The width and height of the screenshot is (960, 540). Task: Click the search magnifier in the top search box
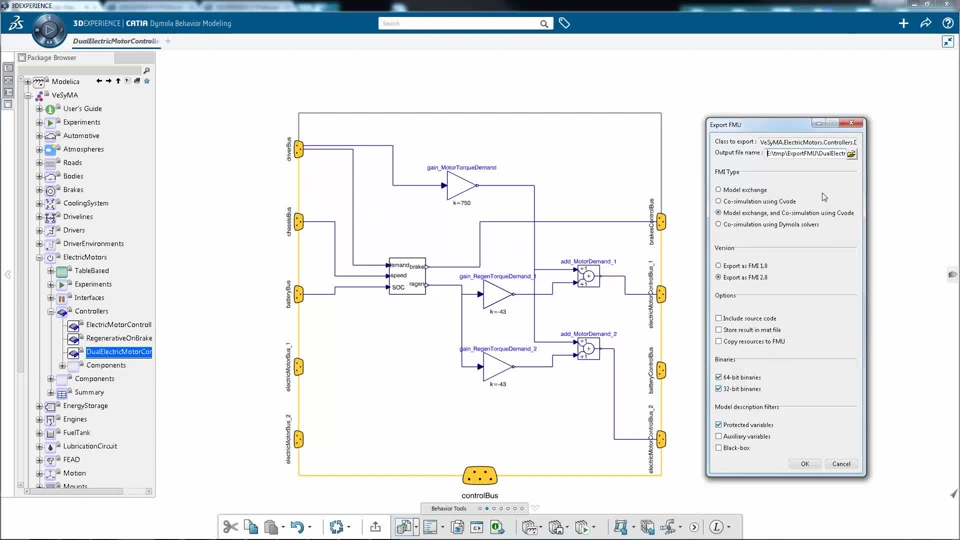[544, 24]
